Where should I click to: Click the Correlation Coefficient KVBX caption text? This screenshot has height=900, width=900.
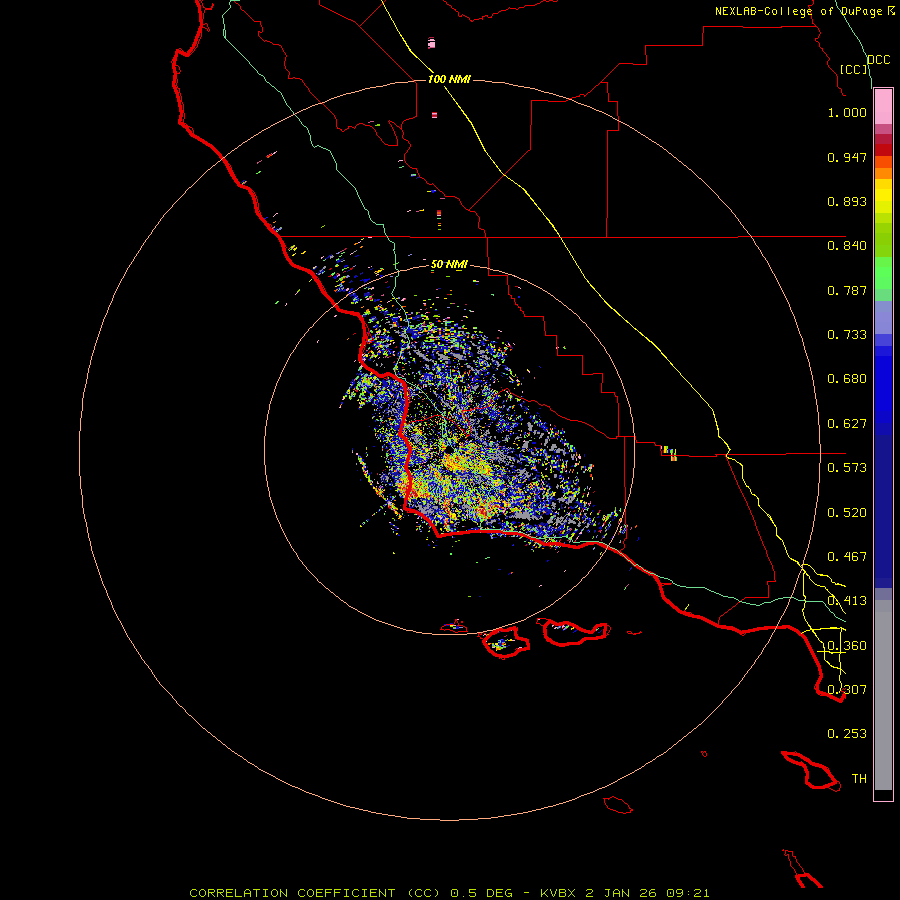point(449,893)
